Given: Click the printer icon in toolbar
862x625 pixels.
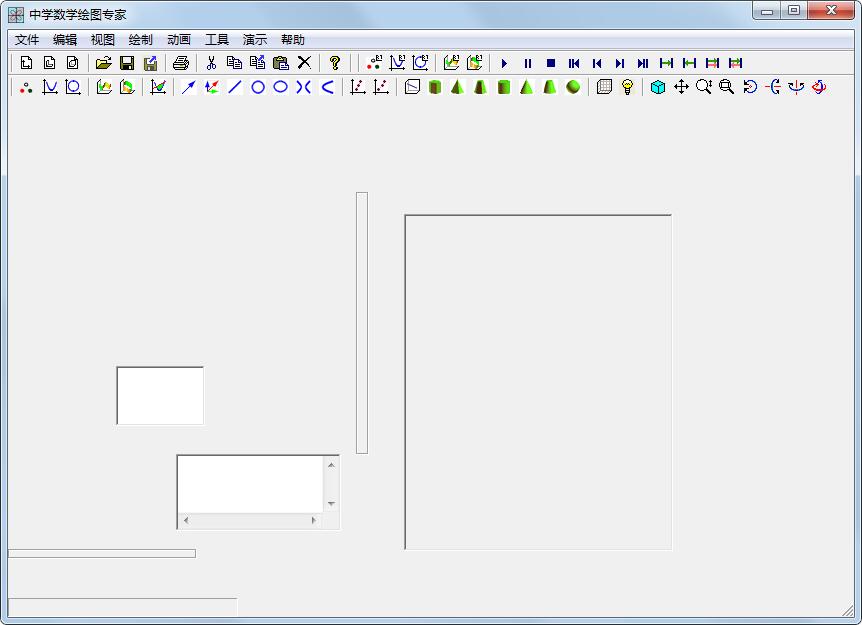Looking at the screenshot, I should [x=180, y=63].
